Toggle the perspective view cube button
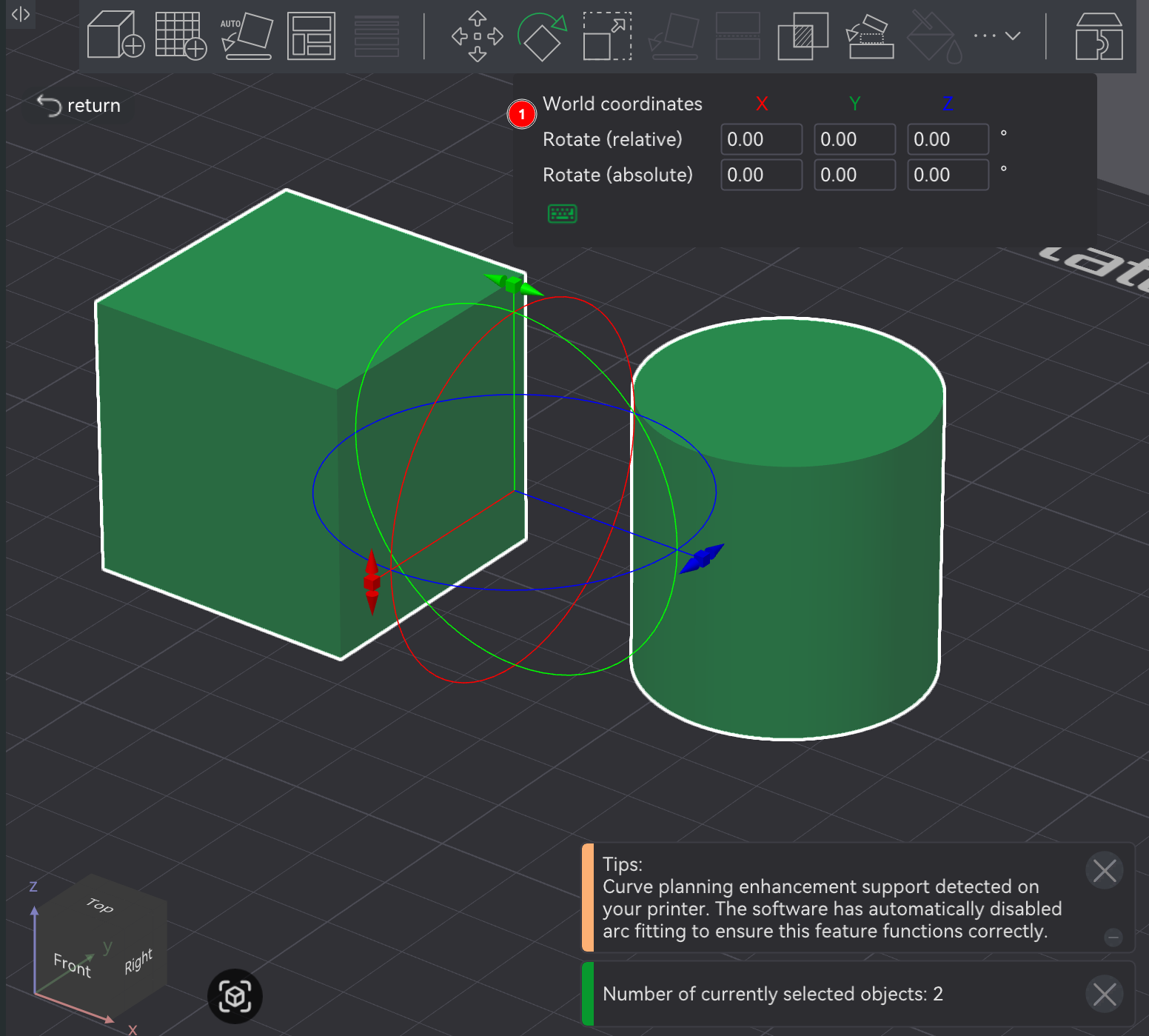Screen dimensions: 1149x1036 (235, 996)
